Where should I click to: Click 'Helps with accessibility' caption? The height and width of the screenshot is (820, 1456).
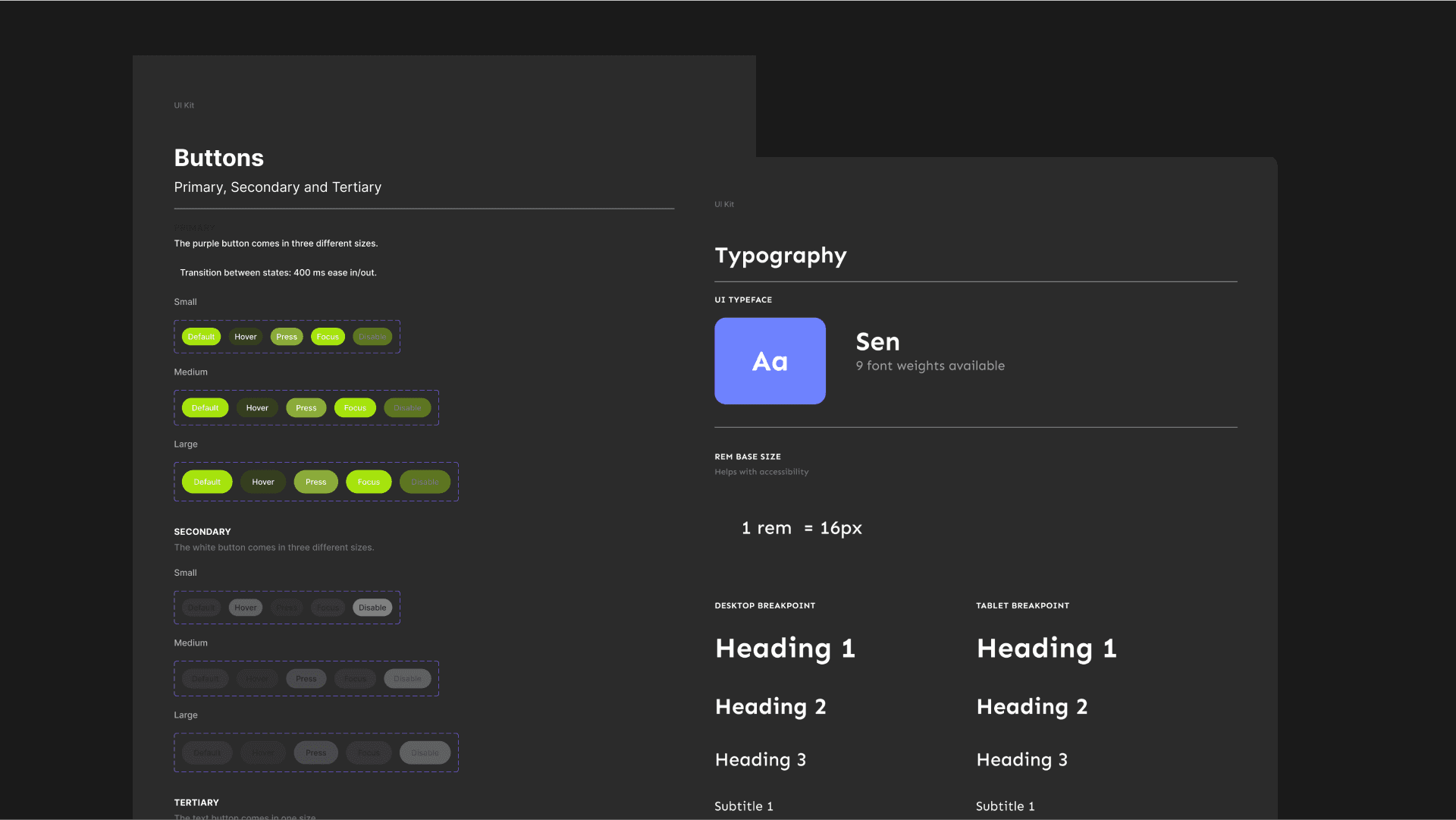(761, 473)
